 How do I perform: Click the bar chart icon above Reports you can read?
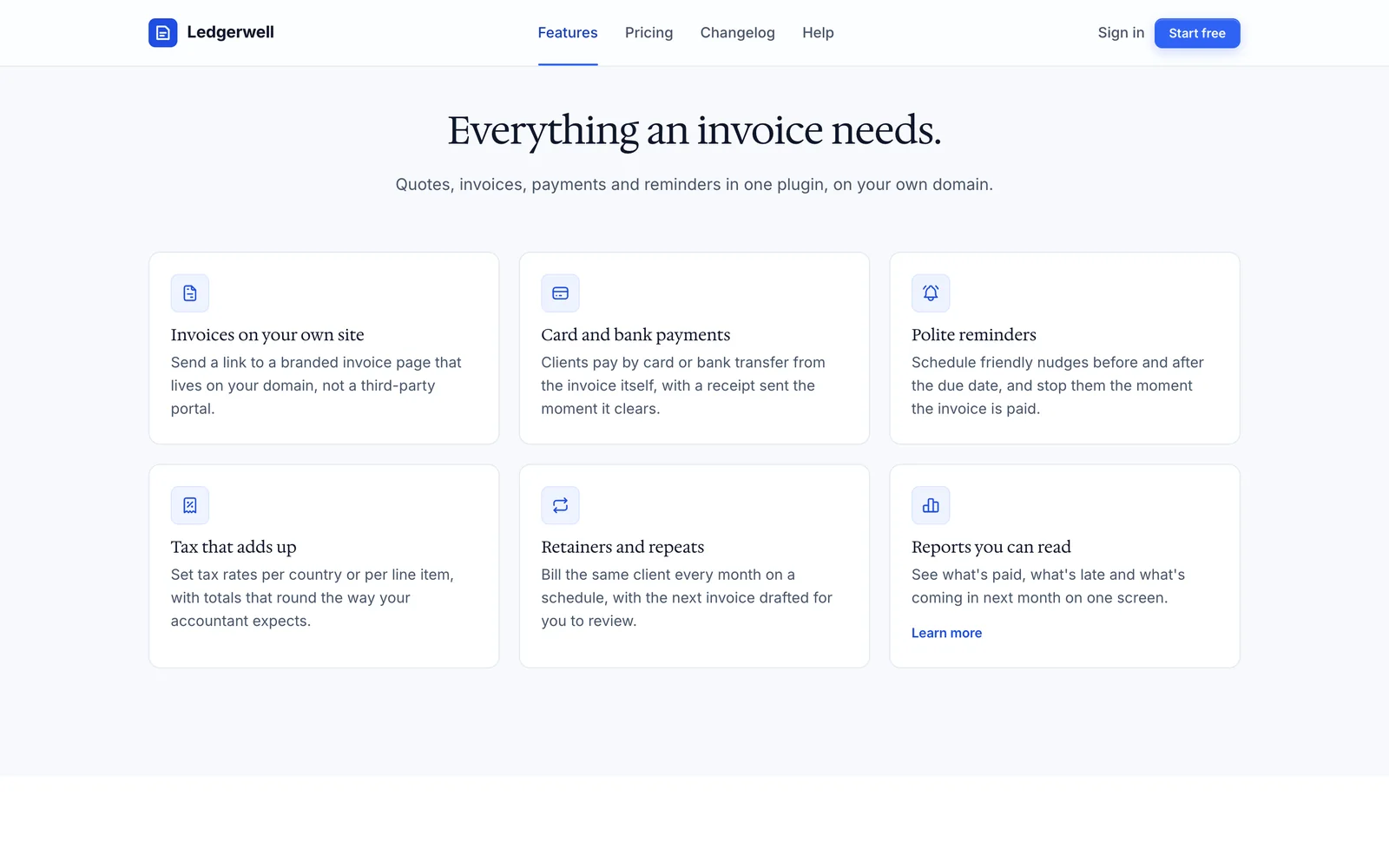[x=931, y=505]
